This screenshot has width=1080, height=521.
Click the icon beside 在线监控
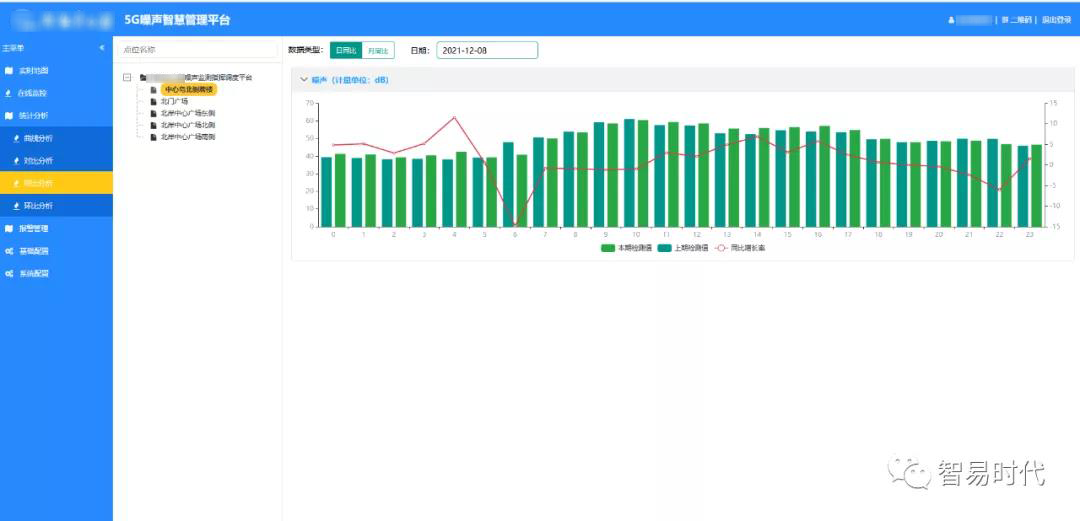click(8, 93)
